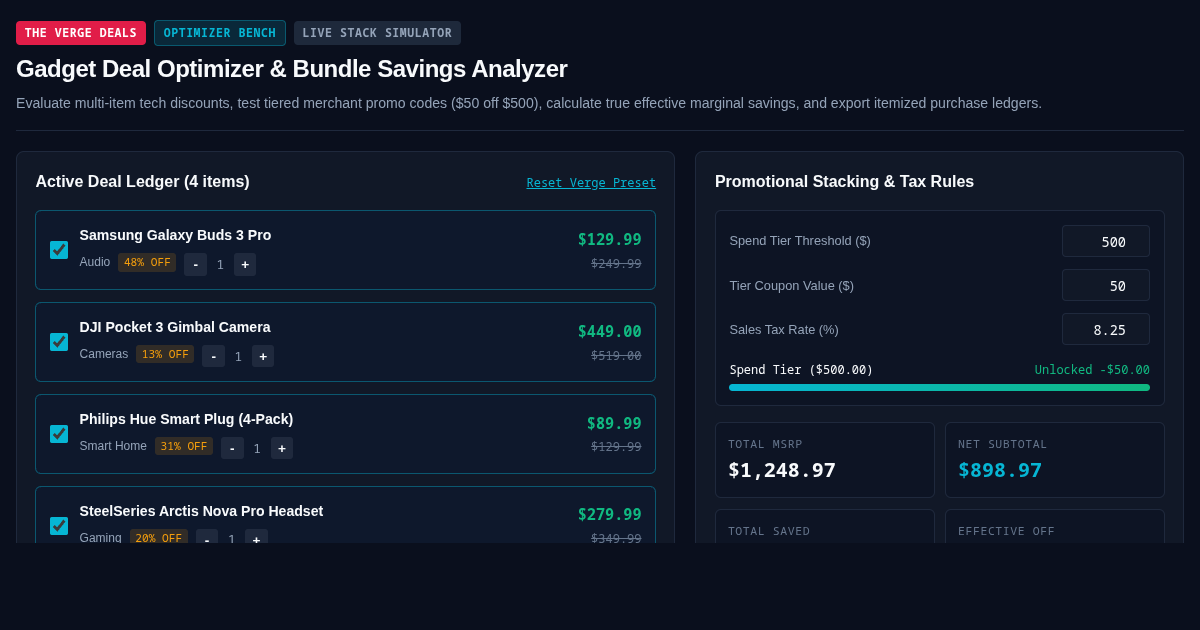Click the Promotional Stacking & Tax Rules heading
Image resolution: width=1200 pixels, height=630 pixels.
click(x=844, y=182)
